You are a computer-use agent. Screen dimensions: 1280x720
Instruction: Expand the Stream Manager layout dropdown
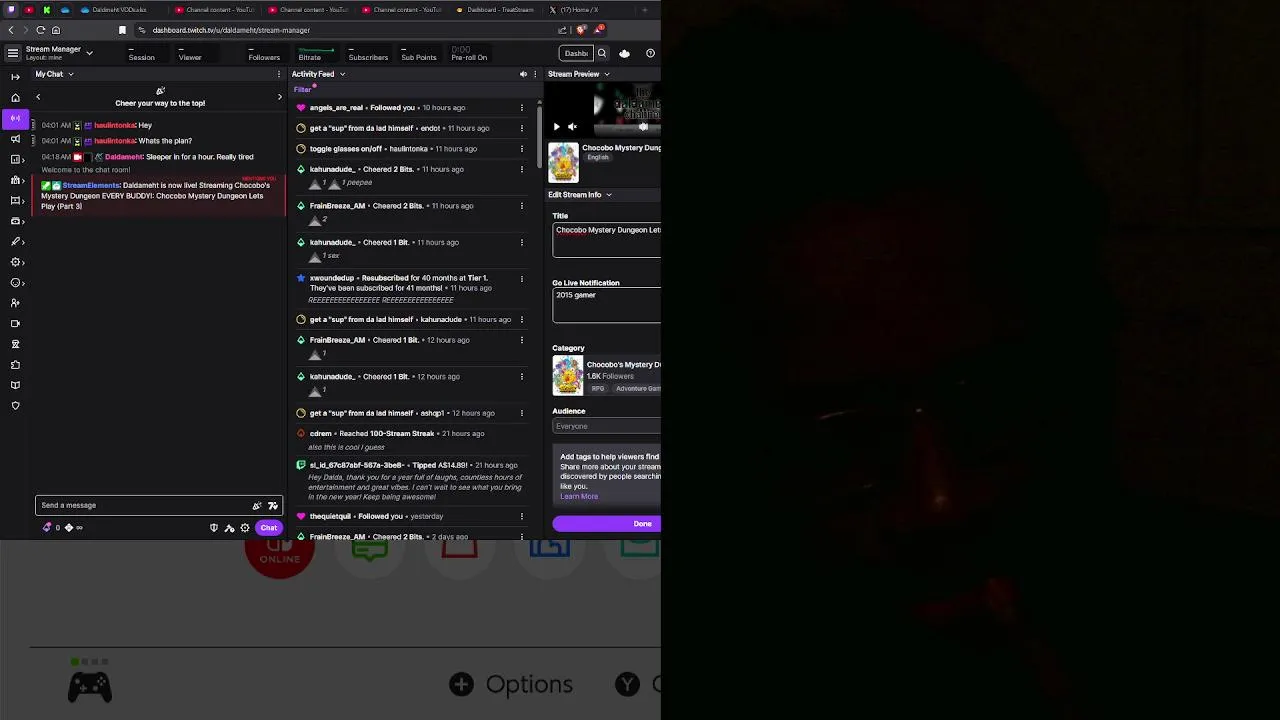click(89, 52)
